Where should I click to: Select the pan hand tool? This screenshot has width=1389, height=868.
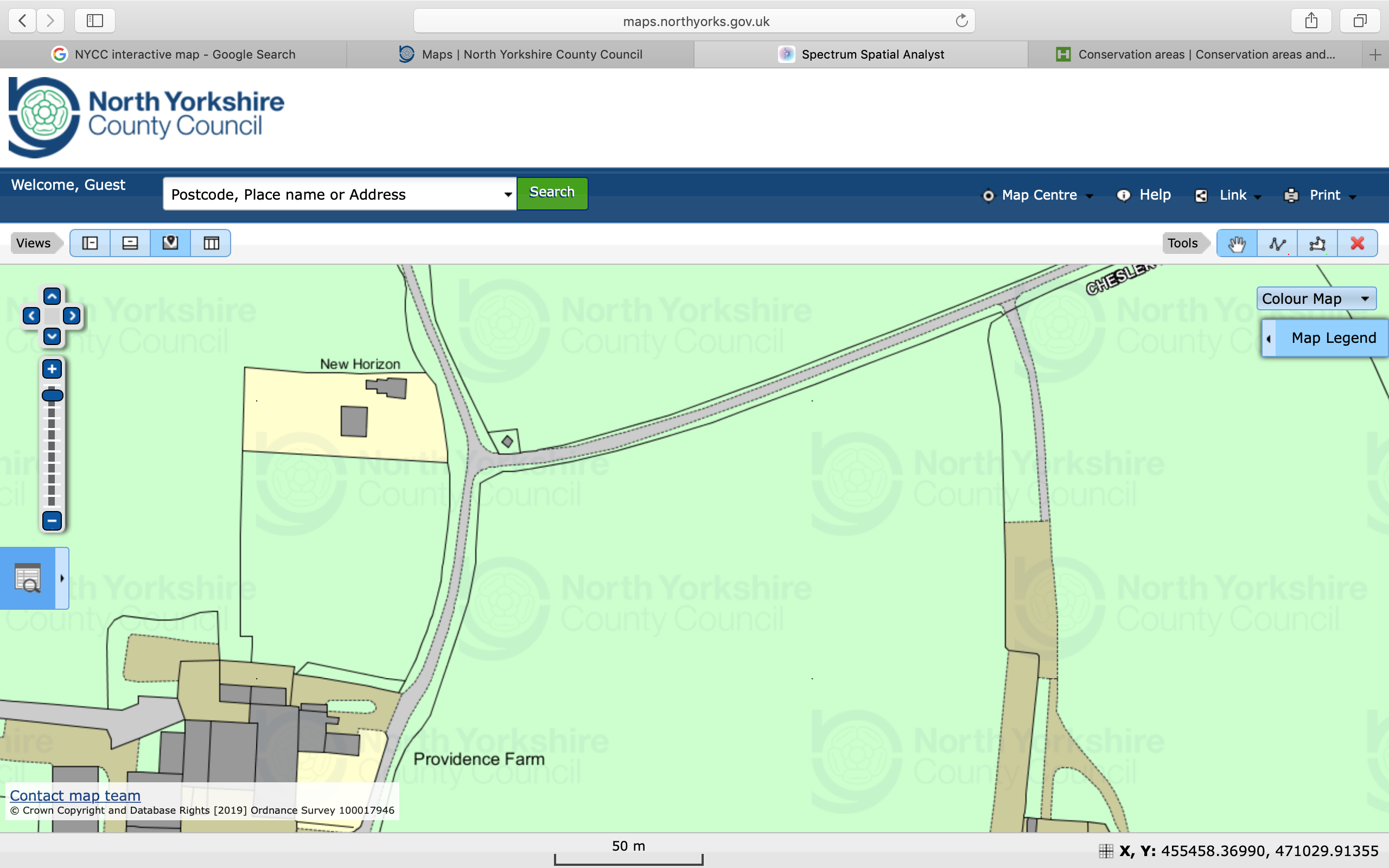(1237, 244)
